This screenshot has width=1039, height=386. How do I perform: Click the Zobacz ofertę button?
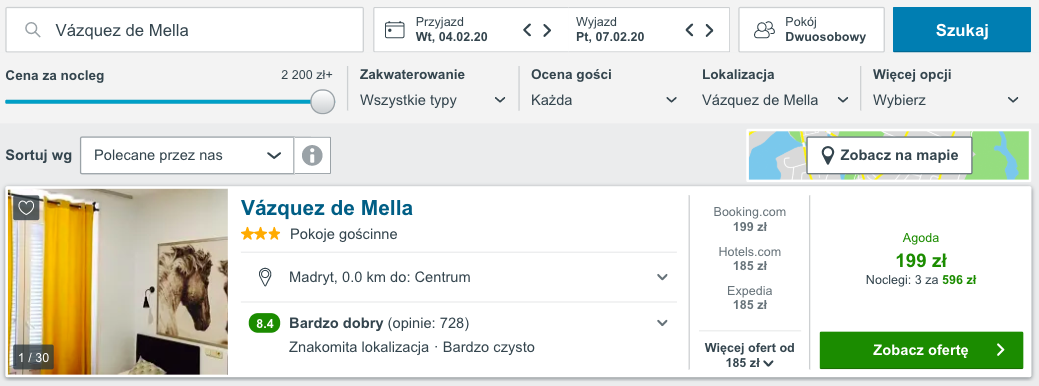(922, 350)
